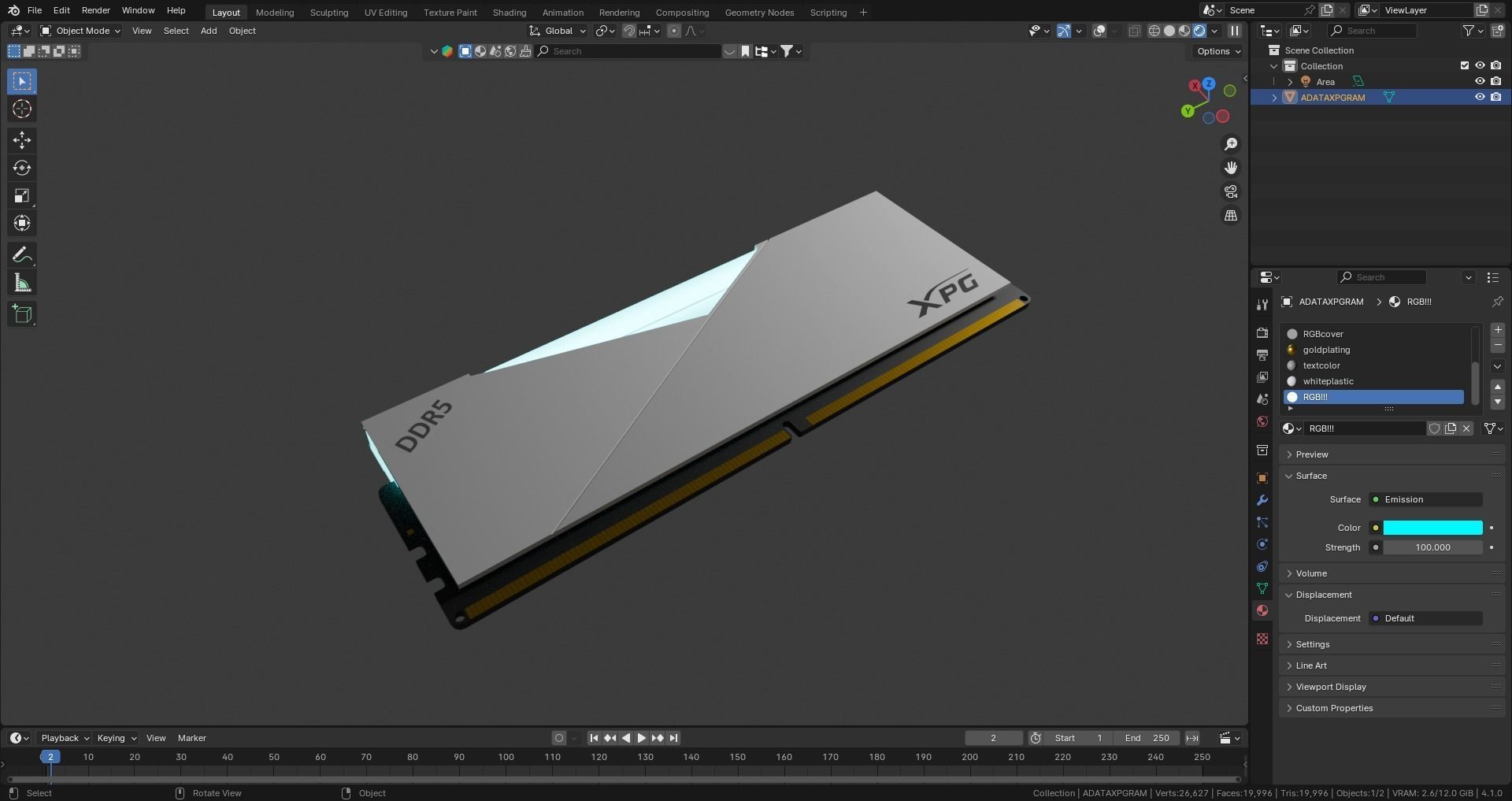
Task: Select the Transform tool
Action: pyautogui.click(x=22, y=223)
